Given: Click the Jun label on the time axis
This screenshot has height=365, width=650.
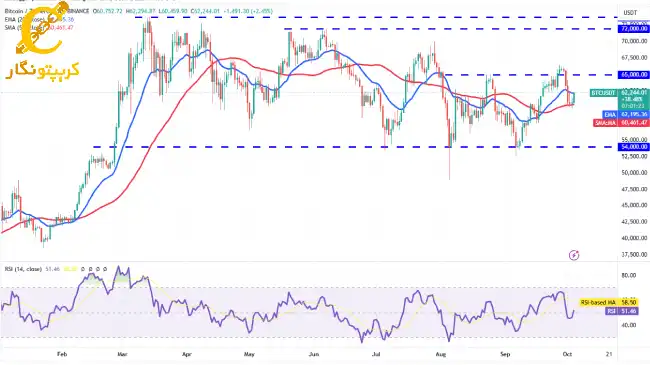Looking at the screenshot, I should [314, 354].
